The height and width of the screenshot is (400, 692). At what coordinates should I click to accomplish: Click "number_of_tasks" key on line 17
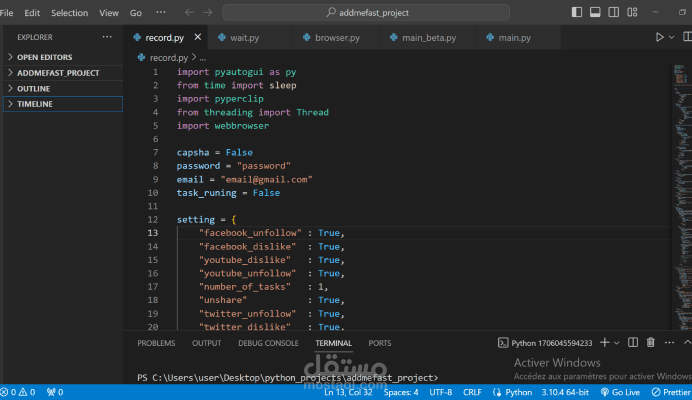(244, 287)
